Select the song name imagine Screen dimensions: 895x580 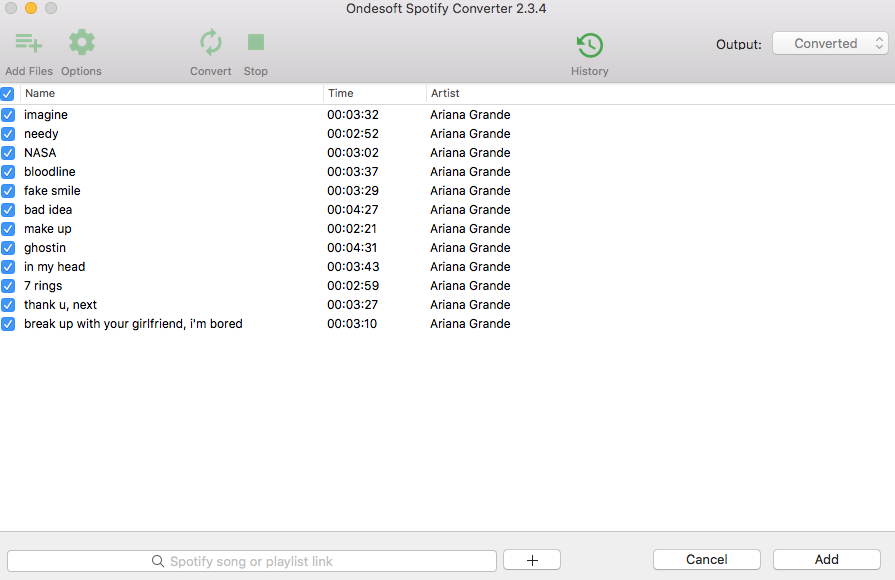click(46, 115)
